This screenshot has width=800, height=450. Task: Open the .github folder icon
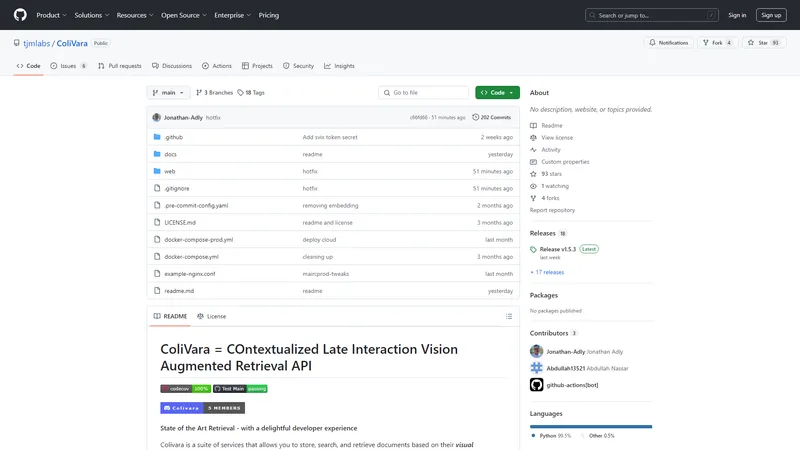click(157, 137)
